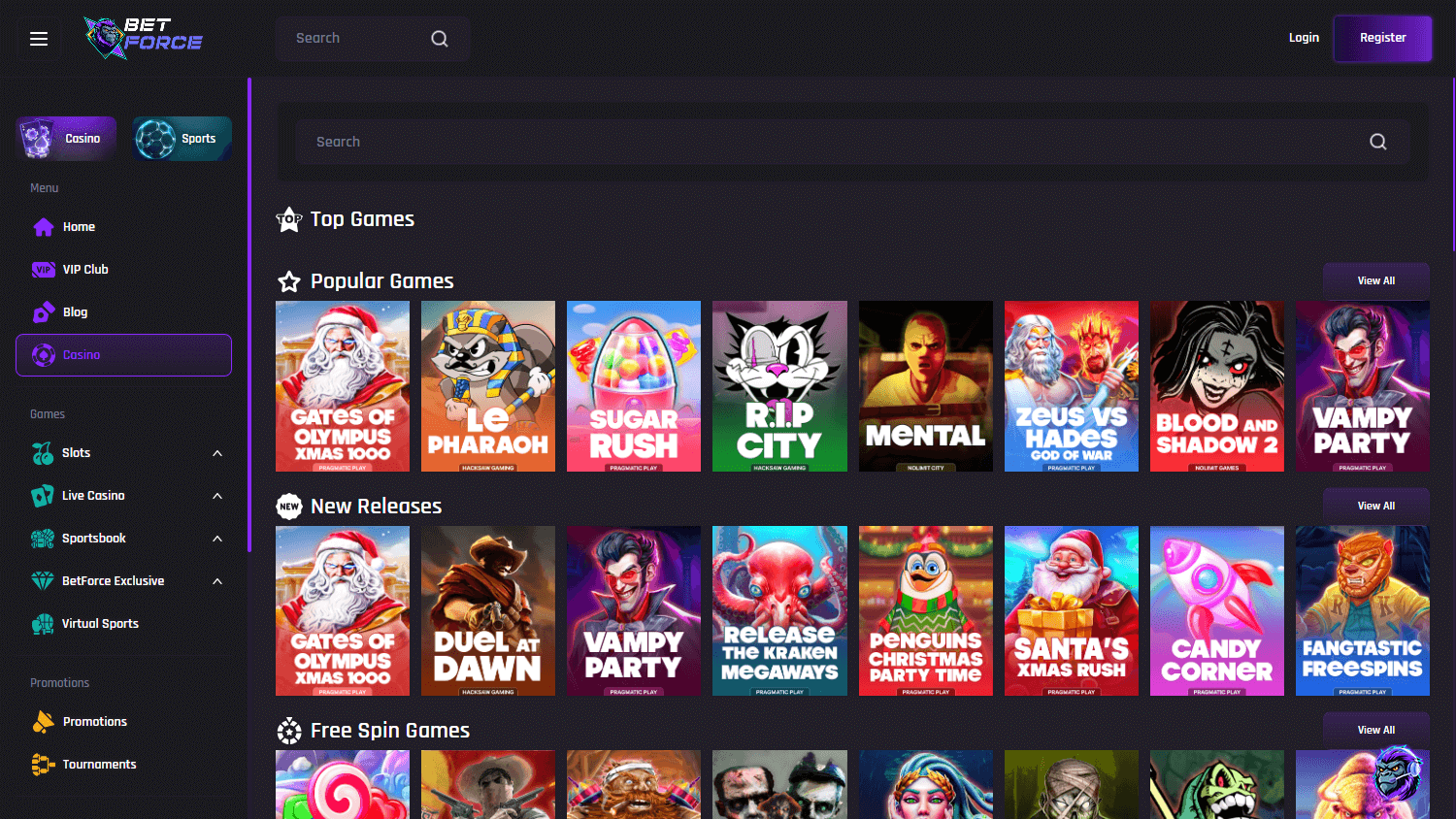The height and width of the screenshot is (819, 1456).
Task: Switch to Casino mode
Action: pyautogui.click(x=65, y=138)
